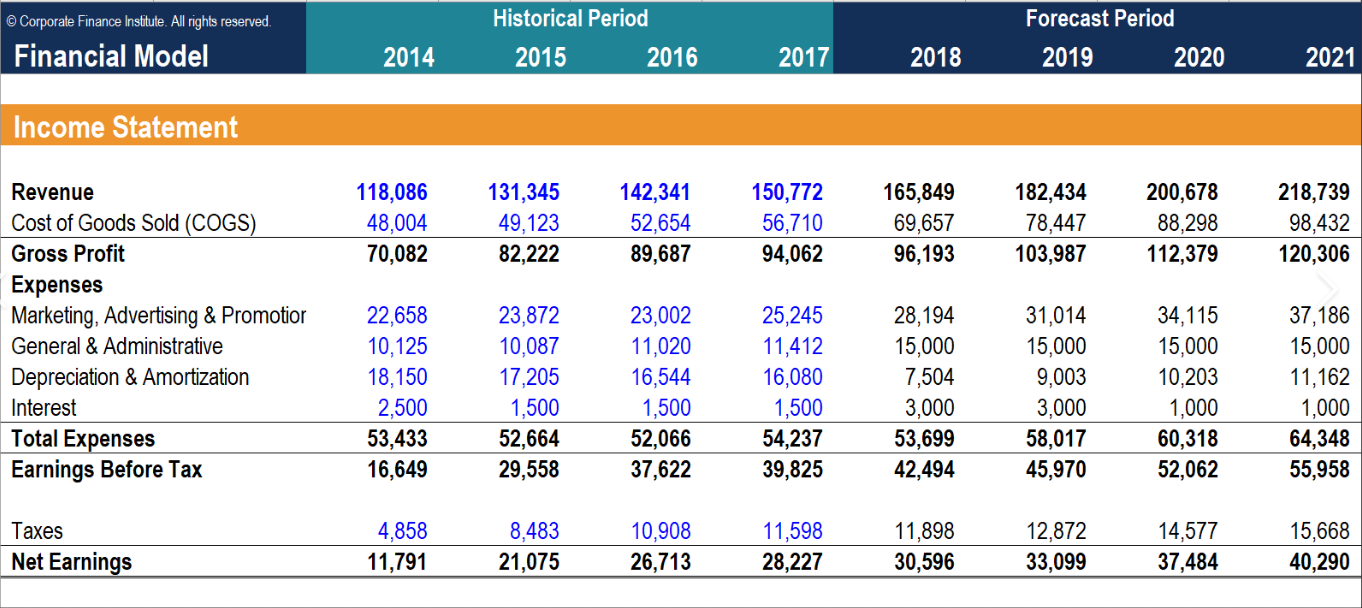
Task: Click earnings before tax 52,062
Action: click(1188, 470)
